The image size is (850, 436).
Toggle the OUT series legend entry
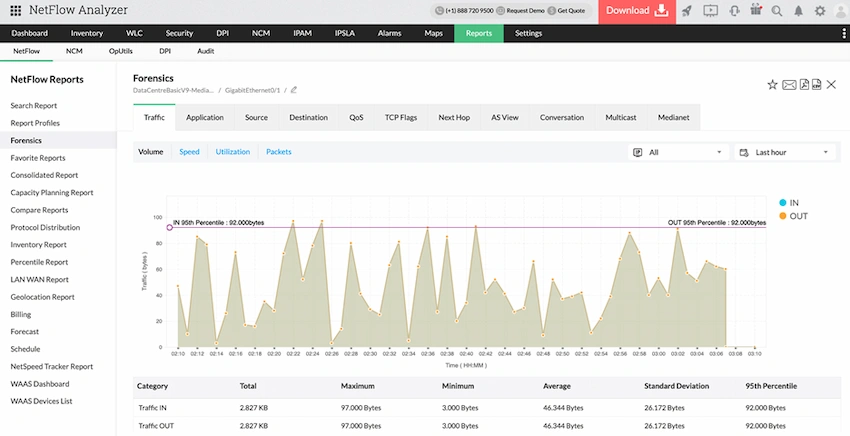pyautogui.click(x=793, y=216)
